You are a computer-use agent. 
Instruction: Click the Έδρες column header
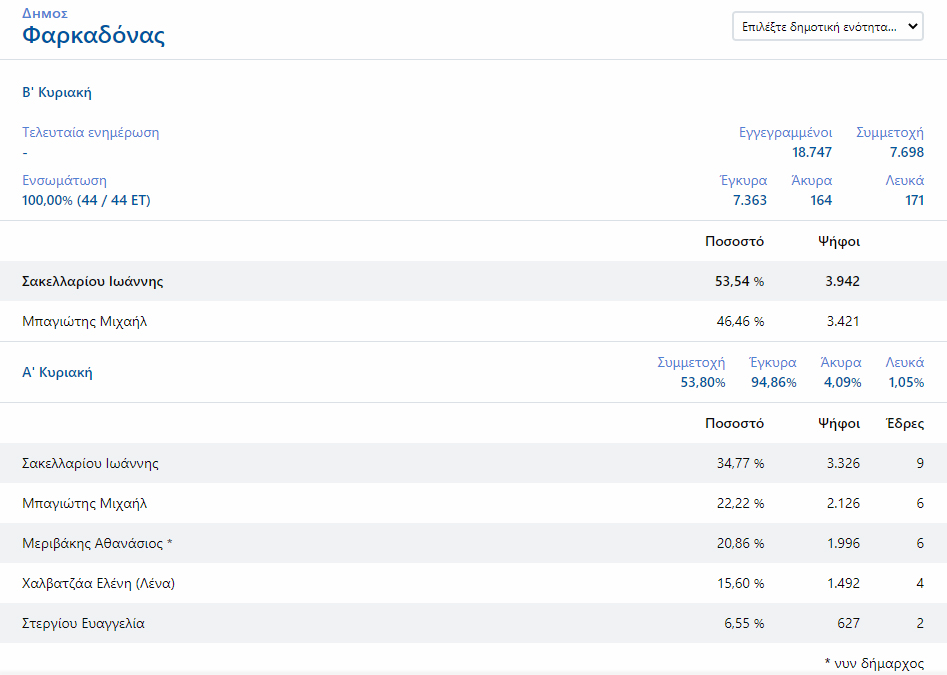click(x=905, y=423)
